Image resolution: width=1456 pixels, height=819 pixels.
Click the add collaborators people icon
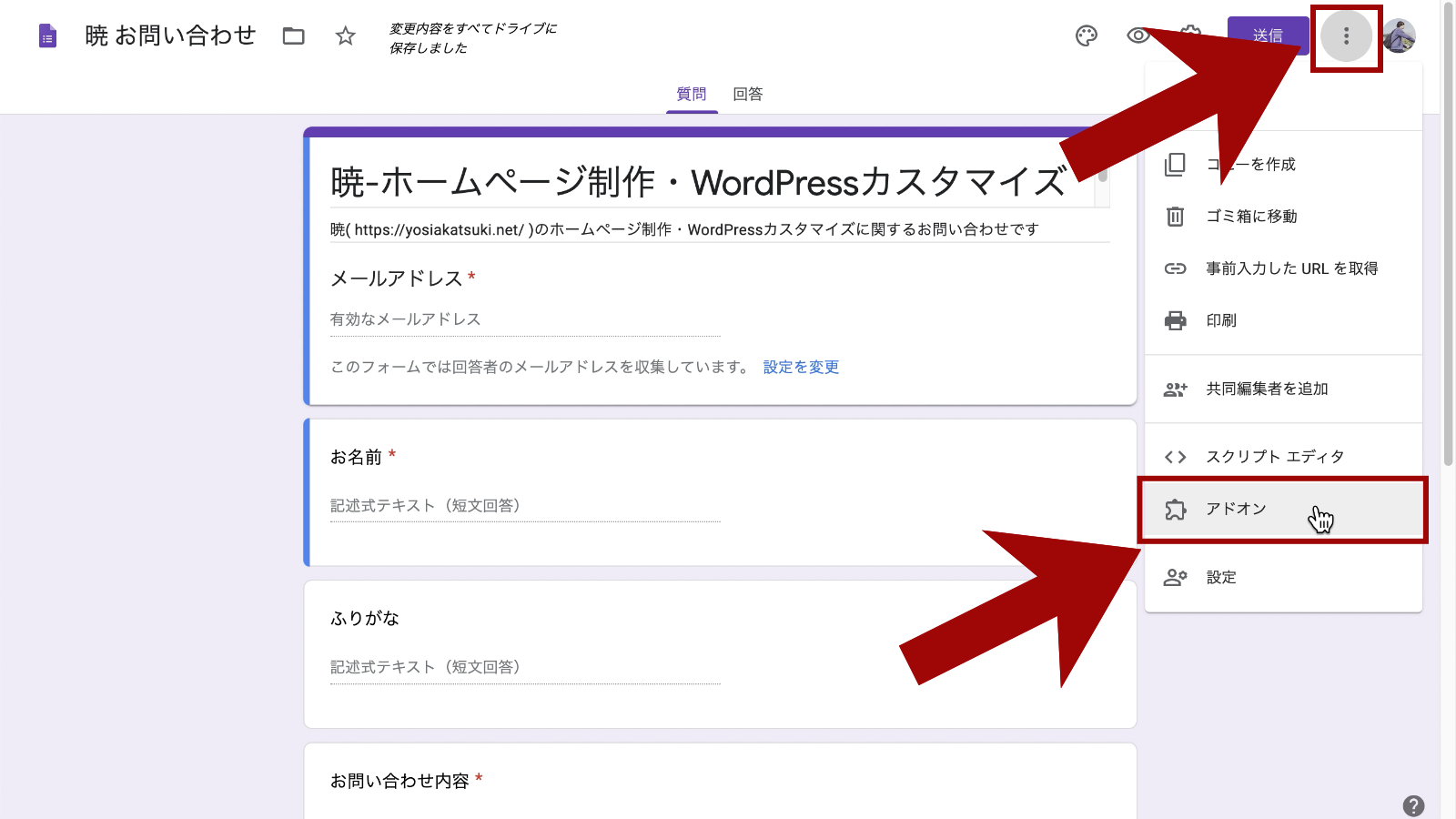coord(1176,389)
